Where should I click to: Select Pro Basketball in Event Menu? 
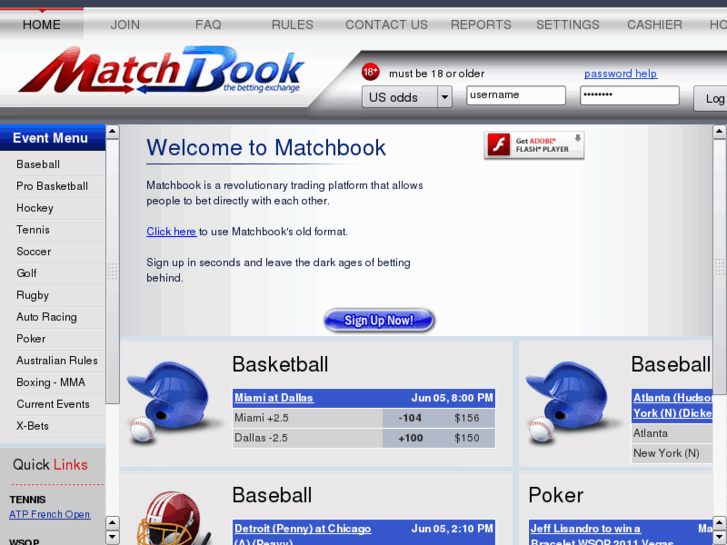[x=52, y=186]
